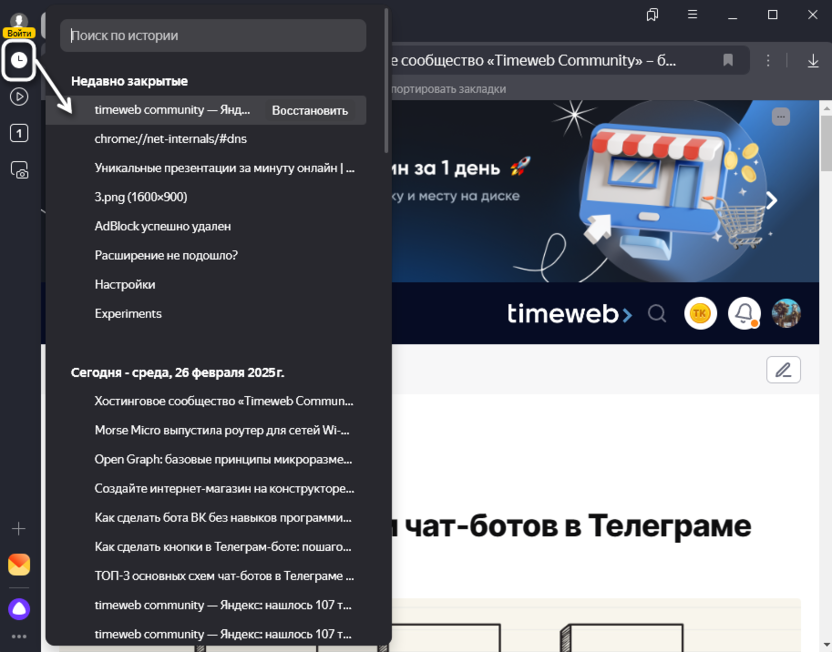Click the yellow Войти login label

pos(19,33)
